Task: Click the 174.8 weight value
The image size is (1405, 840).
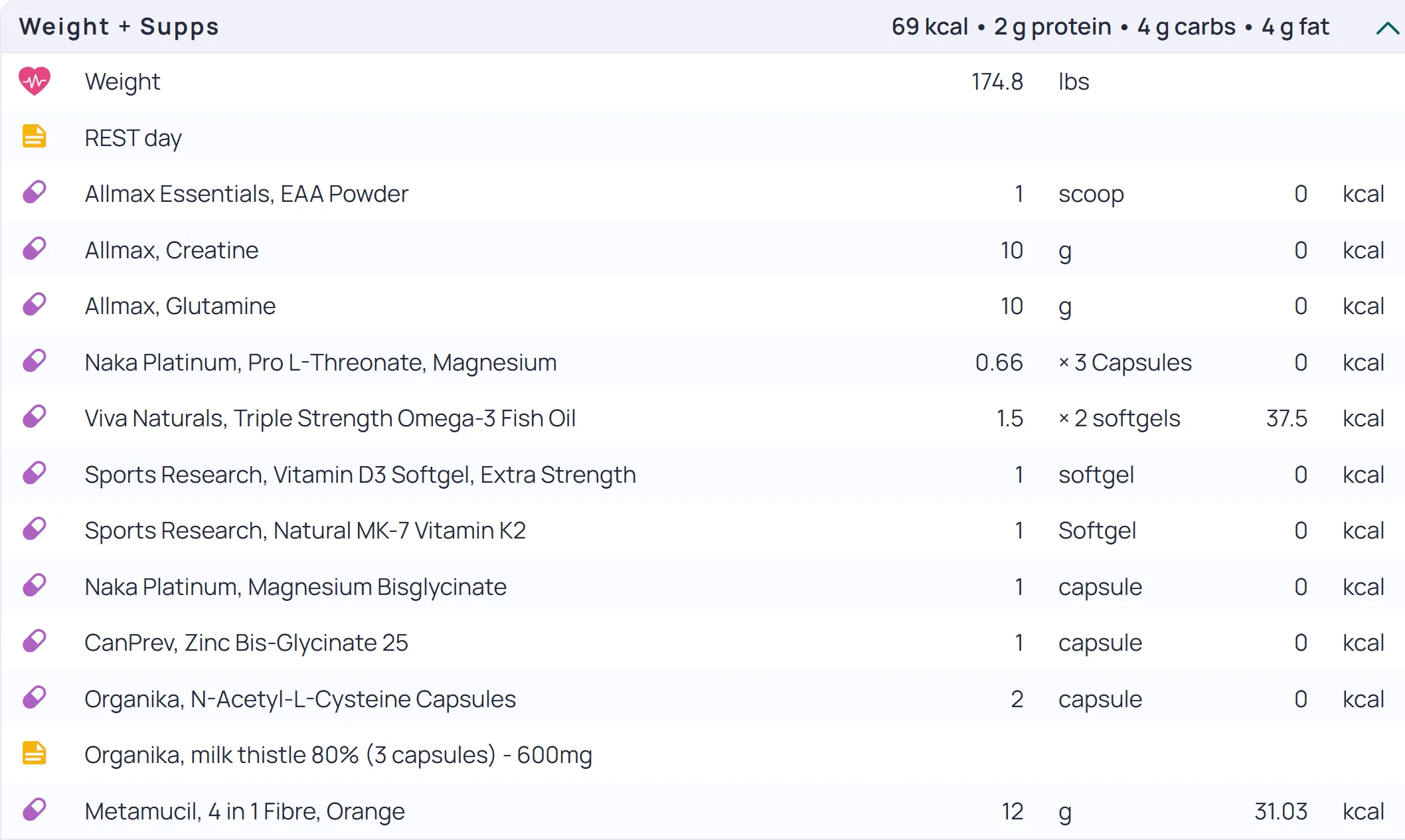Action: pos(997,82)
